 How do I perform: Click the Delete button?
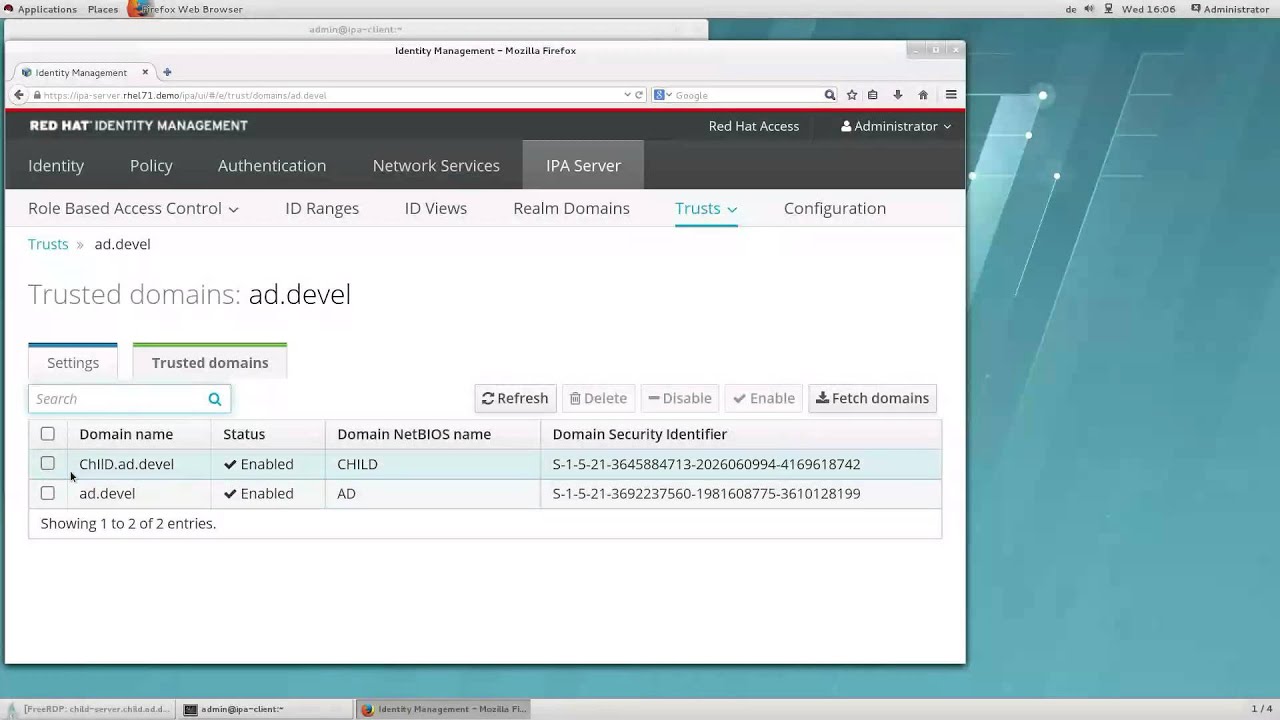598,398
